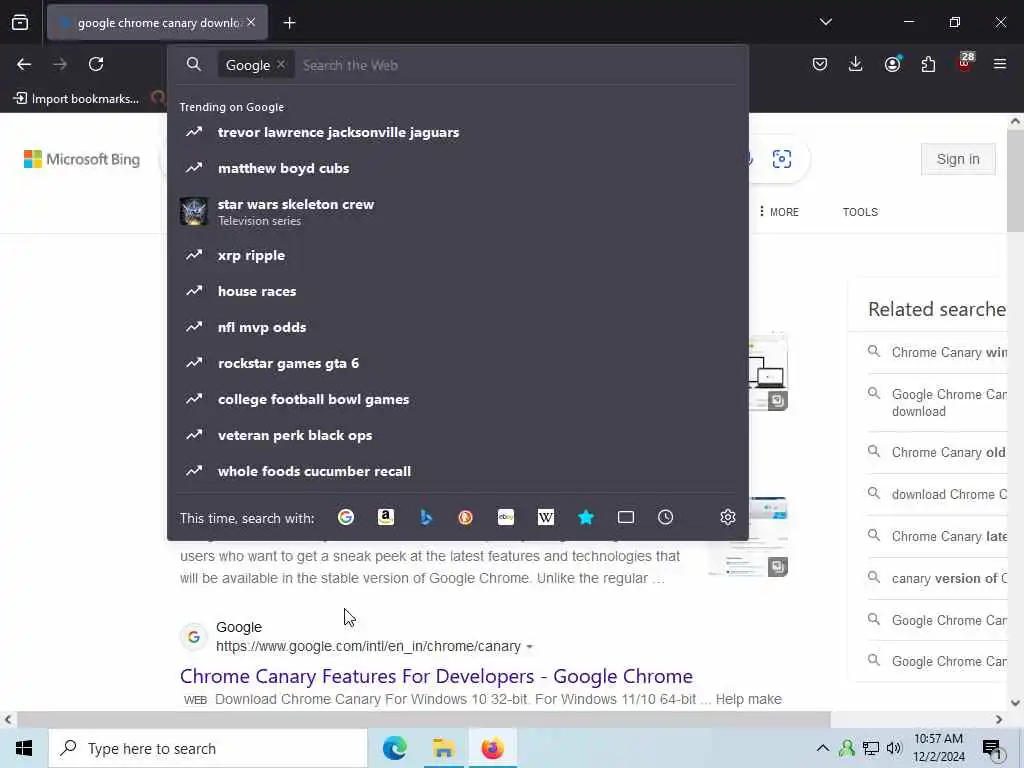The height and width of the screenshot is (768, 1024).
Task: Search this time with Wikipedia icon
Action: point(545,517)
